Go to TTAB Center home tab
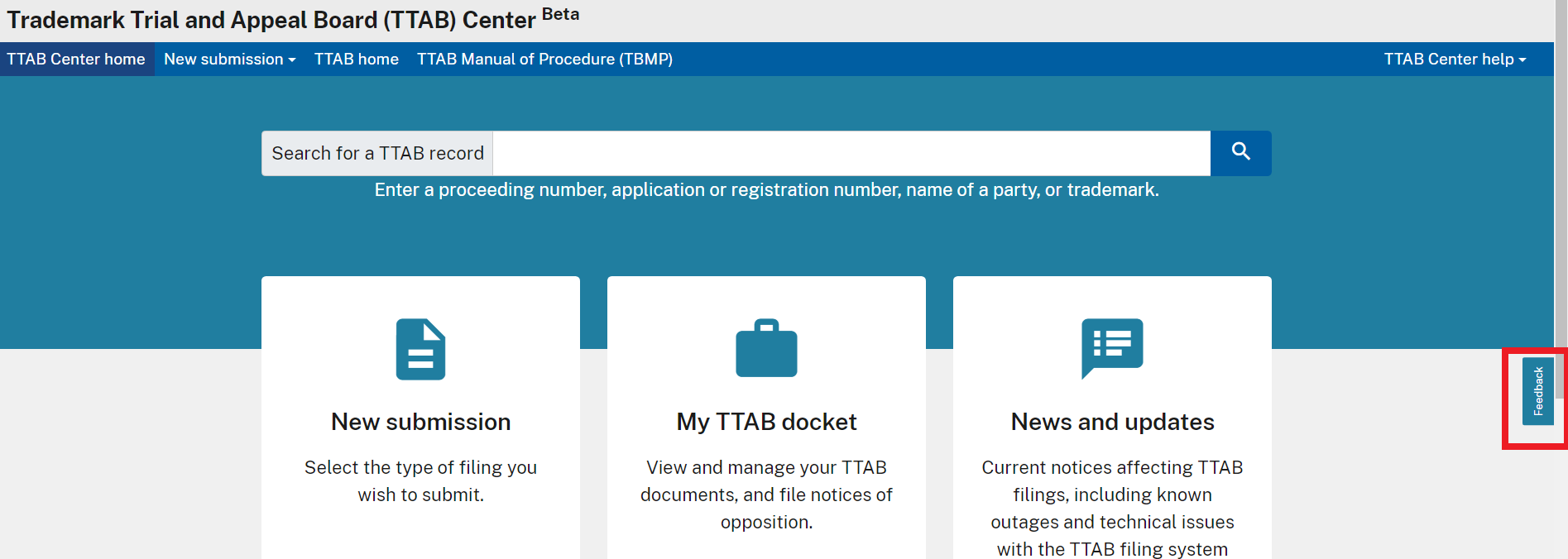This screenshot has height=559, width=1568. 76,60
